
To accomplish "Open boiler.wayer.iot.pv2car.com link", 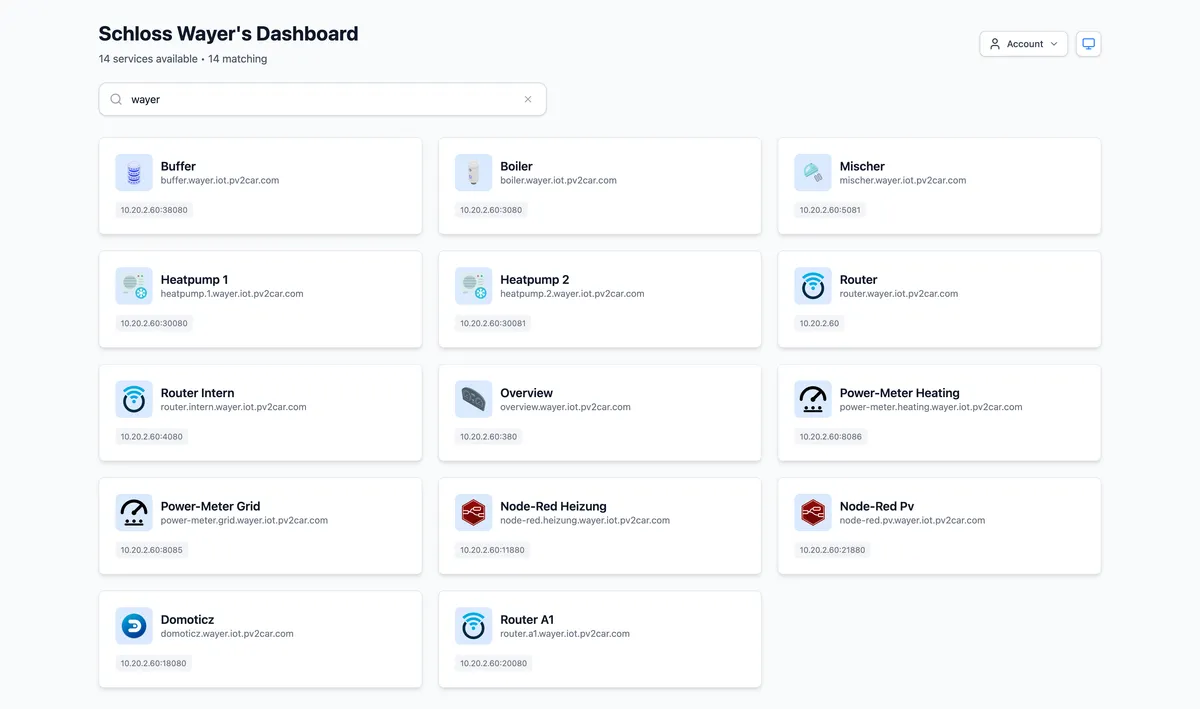I will pos(559,181).
